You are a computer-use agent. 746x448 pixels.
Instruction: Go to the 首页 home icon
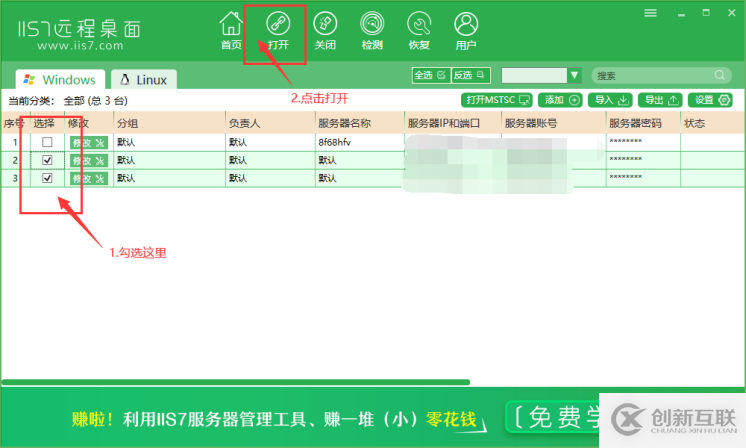231,30
